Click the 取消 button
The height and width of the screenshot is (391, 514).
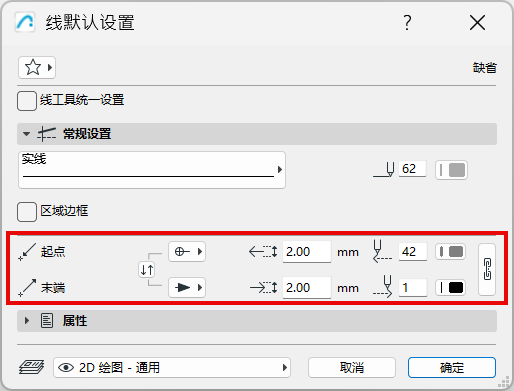pos(352,368)
